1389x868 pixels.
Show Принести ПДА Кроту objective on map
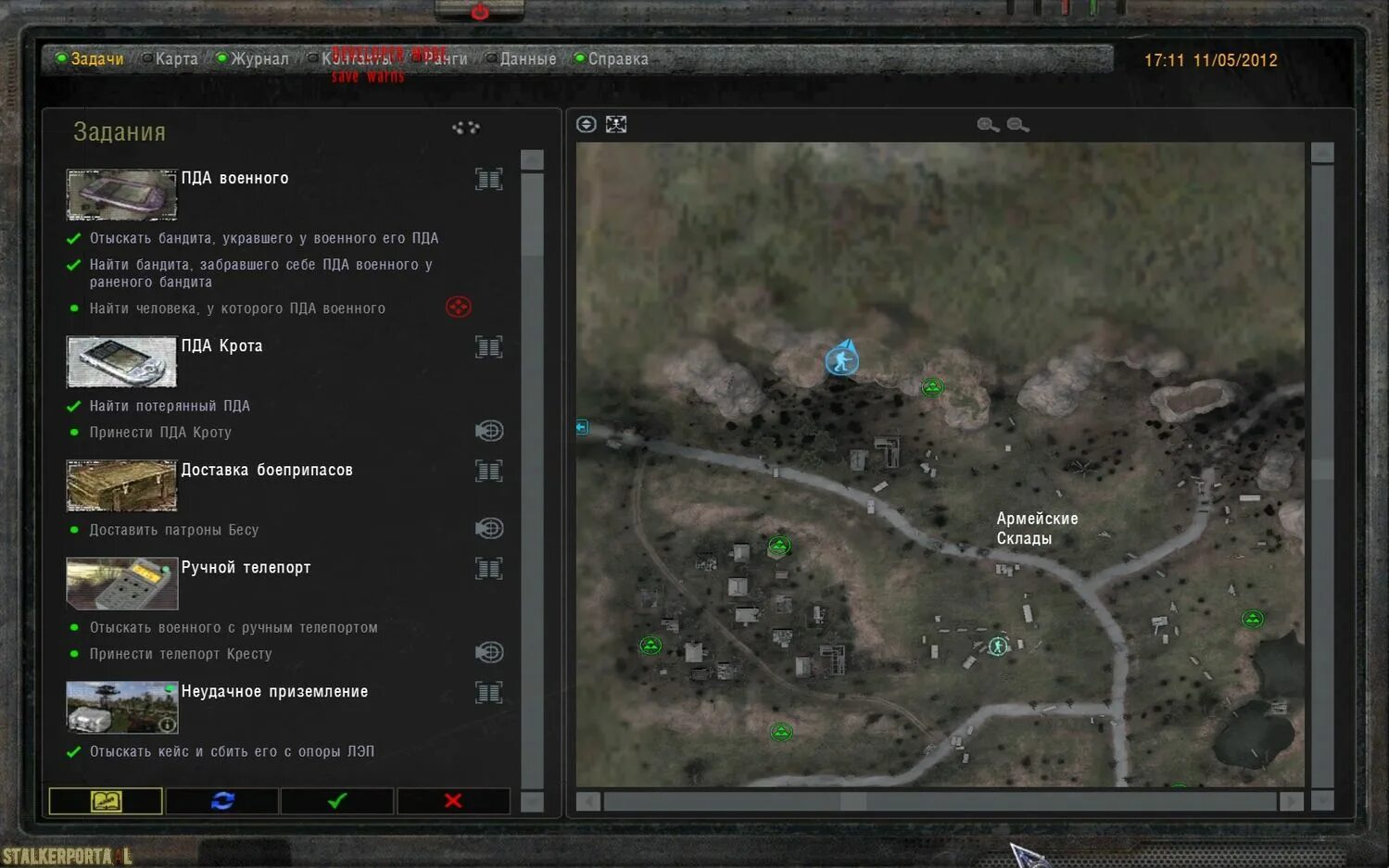(489, 431)
